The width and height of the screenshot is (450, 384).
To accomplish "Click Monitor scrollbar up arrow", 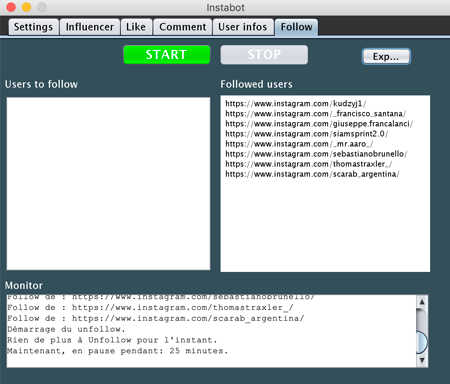I will 422,302.
